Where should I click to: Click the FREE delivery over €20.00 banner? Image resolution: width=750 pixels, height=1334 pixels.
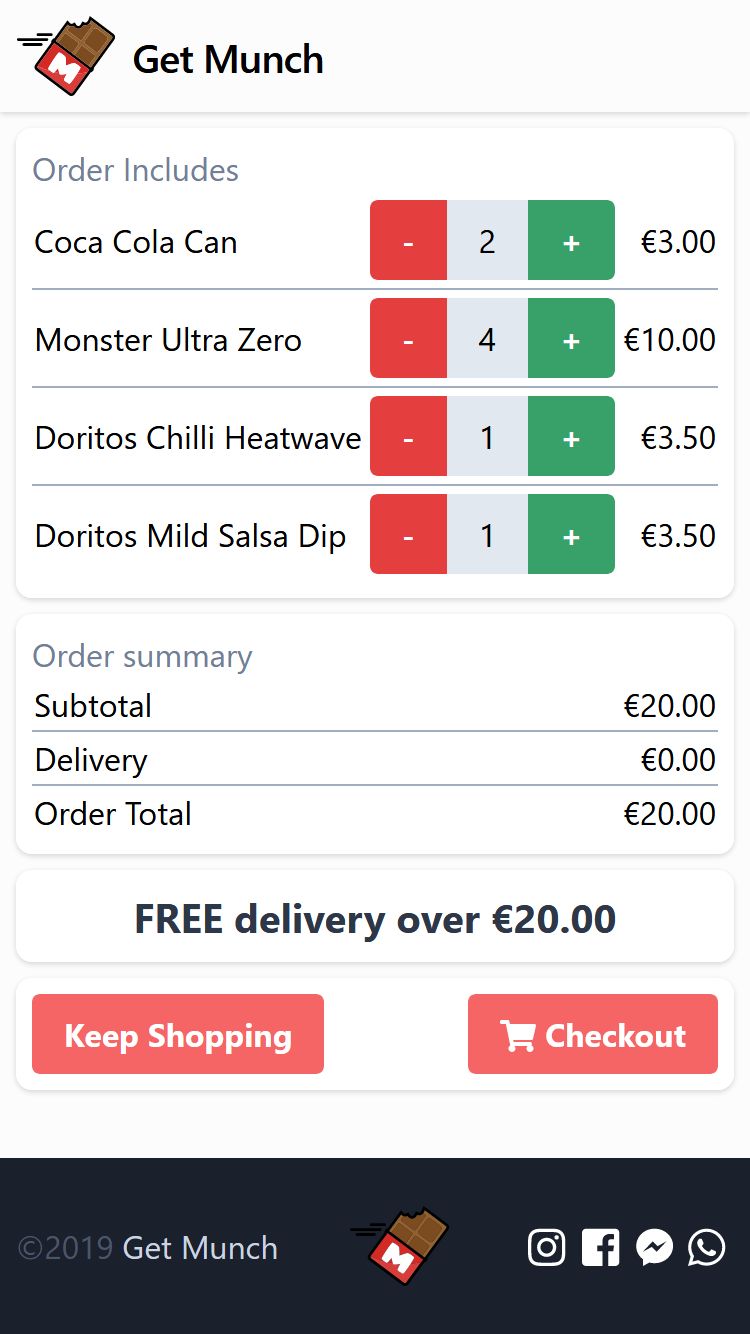click(375, 917)
